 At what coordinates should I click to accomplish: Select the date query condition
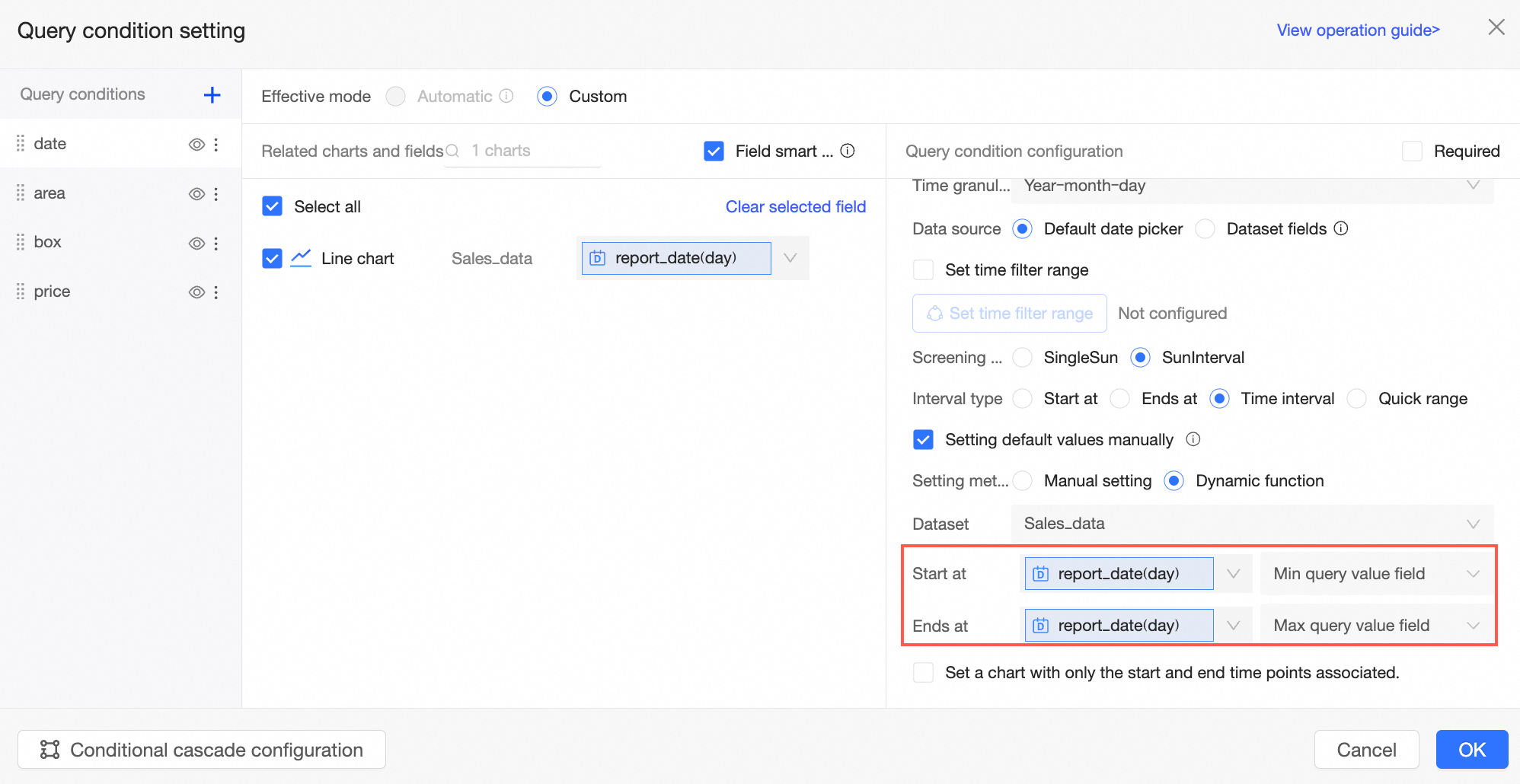(x=121, y=143)
